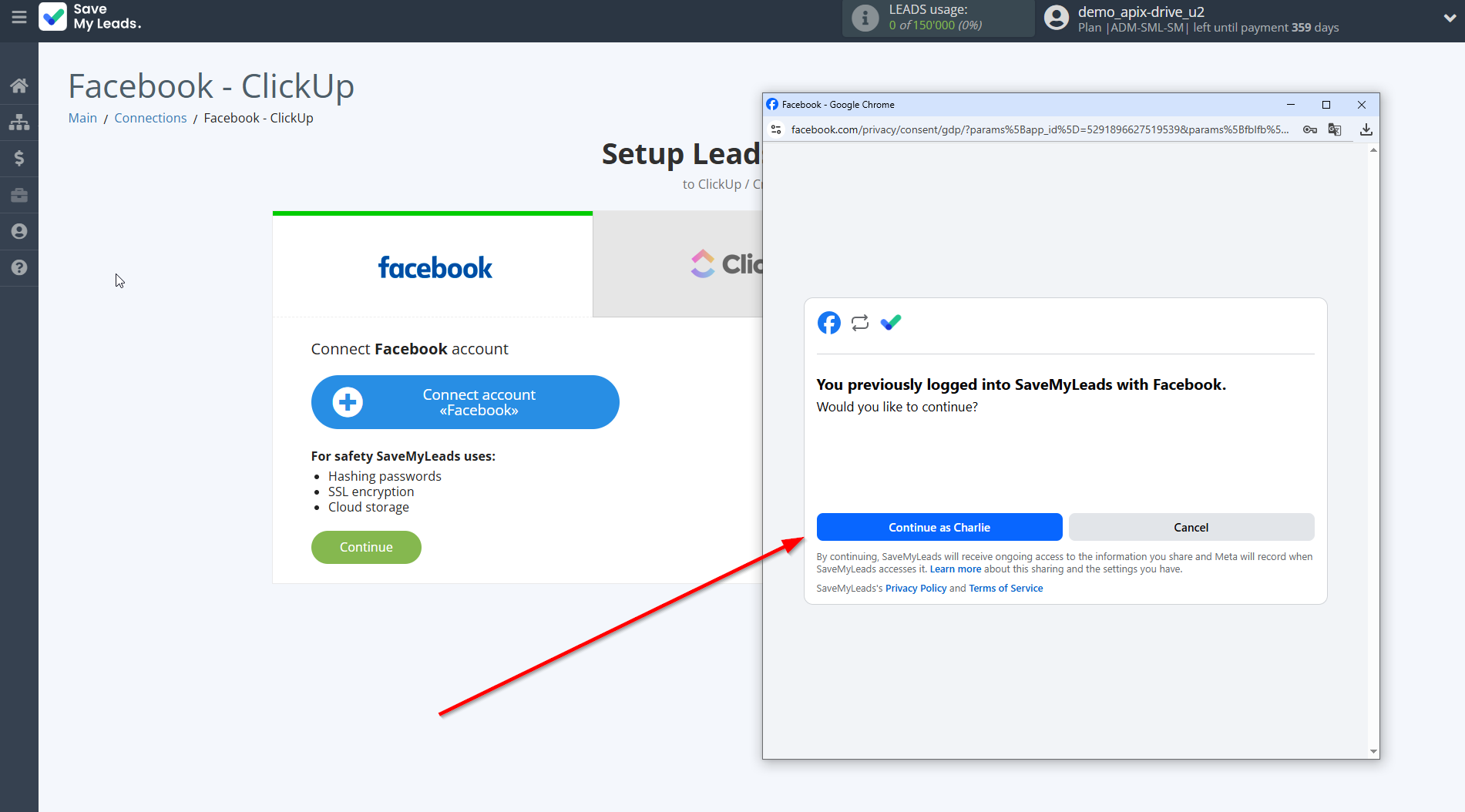Click the LEADS usage info icon
1465x812 pixels.
pyautogui.click(x=865, y=18)
